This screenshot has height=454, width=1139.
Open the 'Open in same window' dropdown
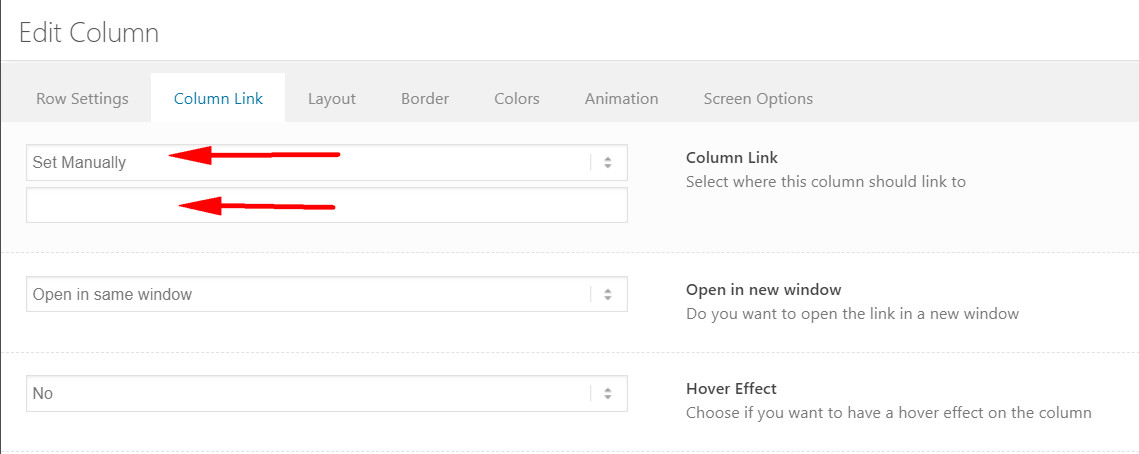[x=327, y=294]
